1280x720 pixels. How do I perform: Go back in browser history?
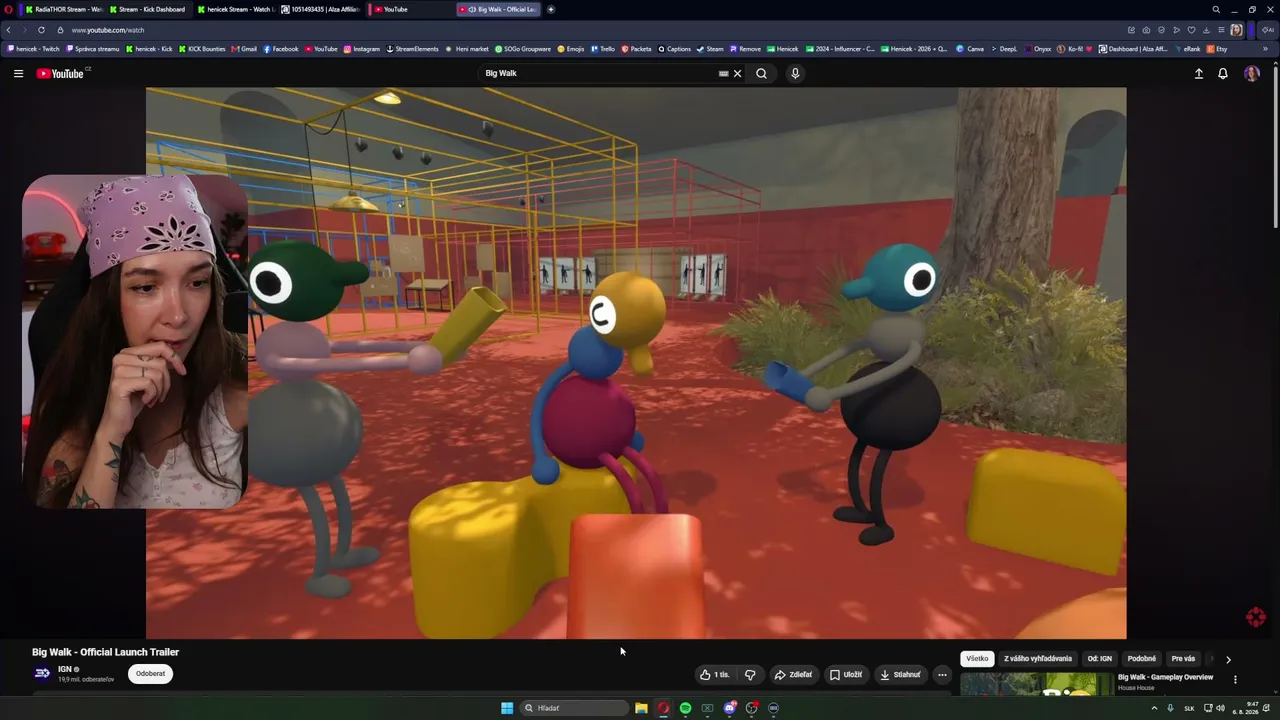tap(9, 30)
